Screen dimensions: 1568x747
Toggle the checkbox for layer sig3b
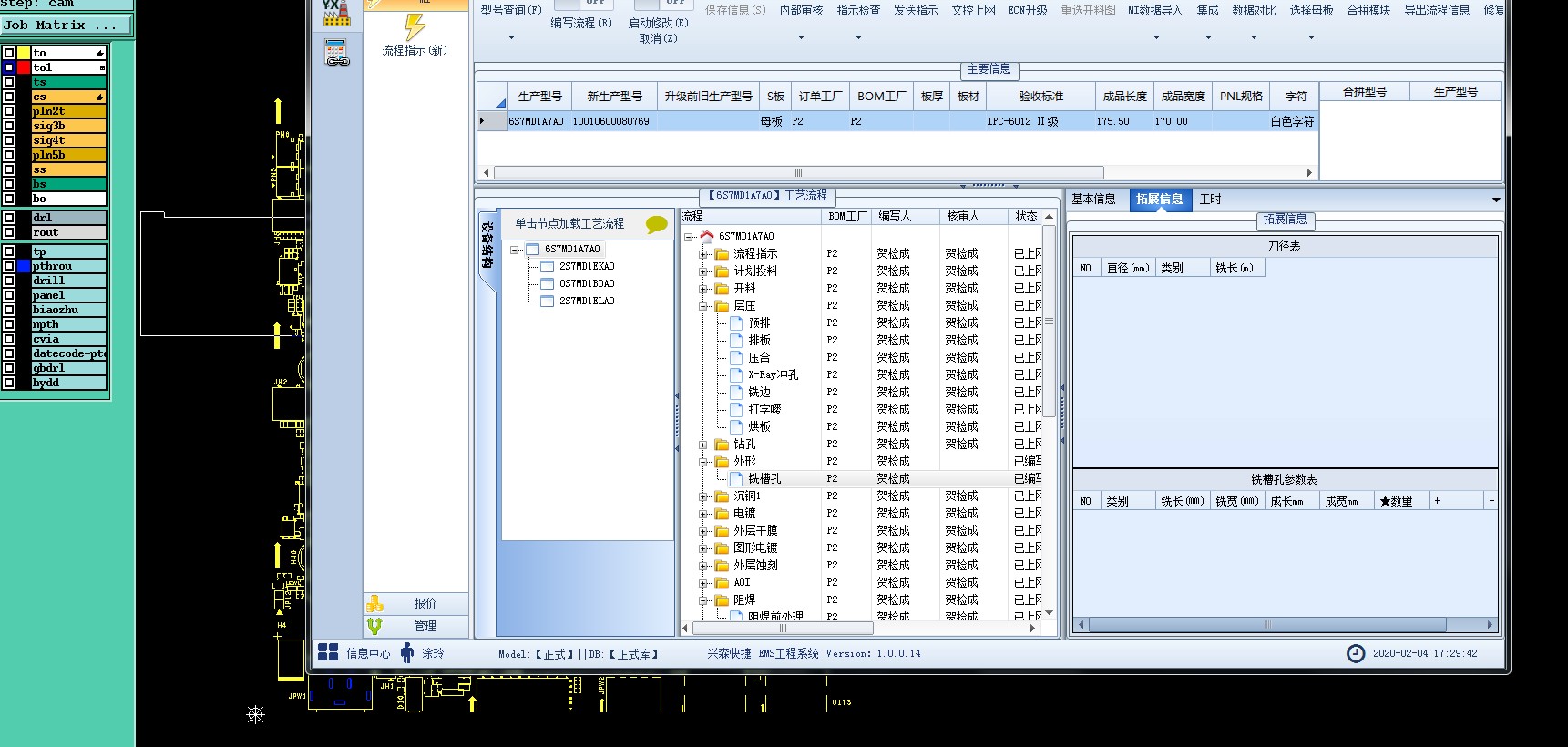click(9, 126)
